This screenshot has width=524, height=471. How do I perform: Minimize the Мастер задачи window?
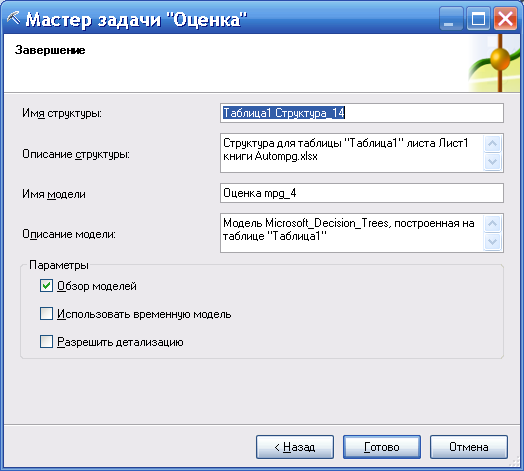451,18
